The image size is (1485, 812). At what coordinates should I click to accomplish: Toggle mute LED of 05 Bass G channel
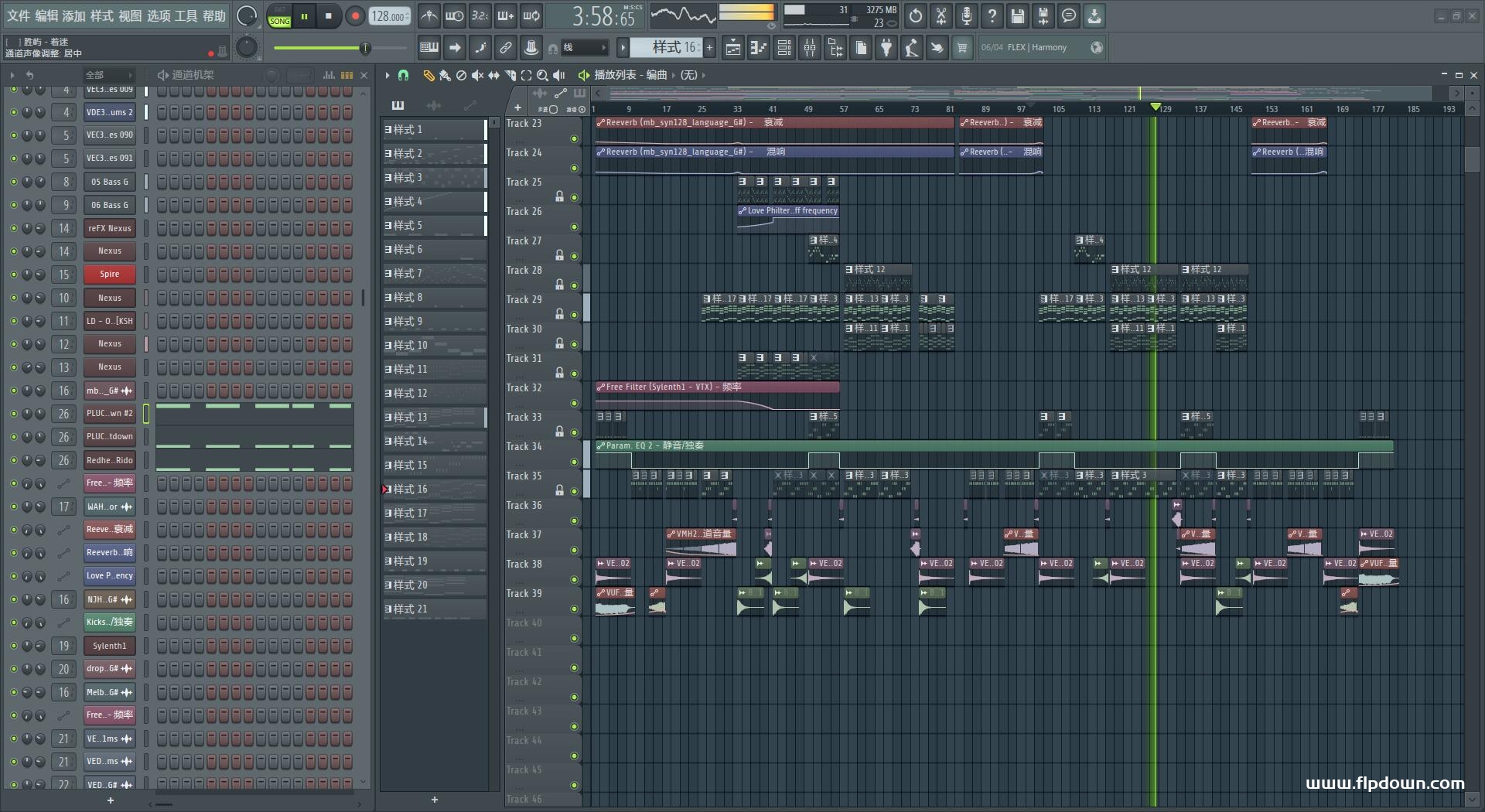(13, 182)
